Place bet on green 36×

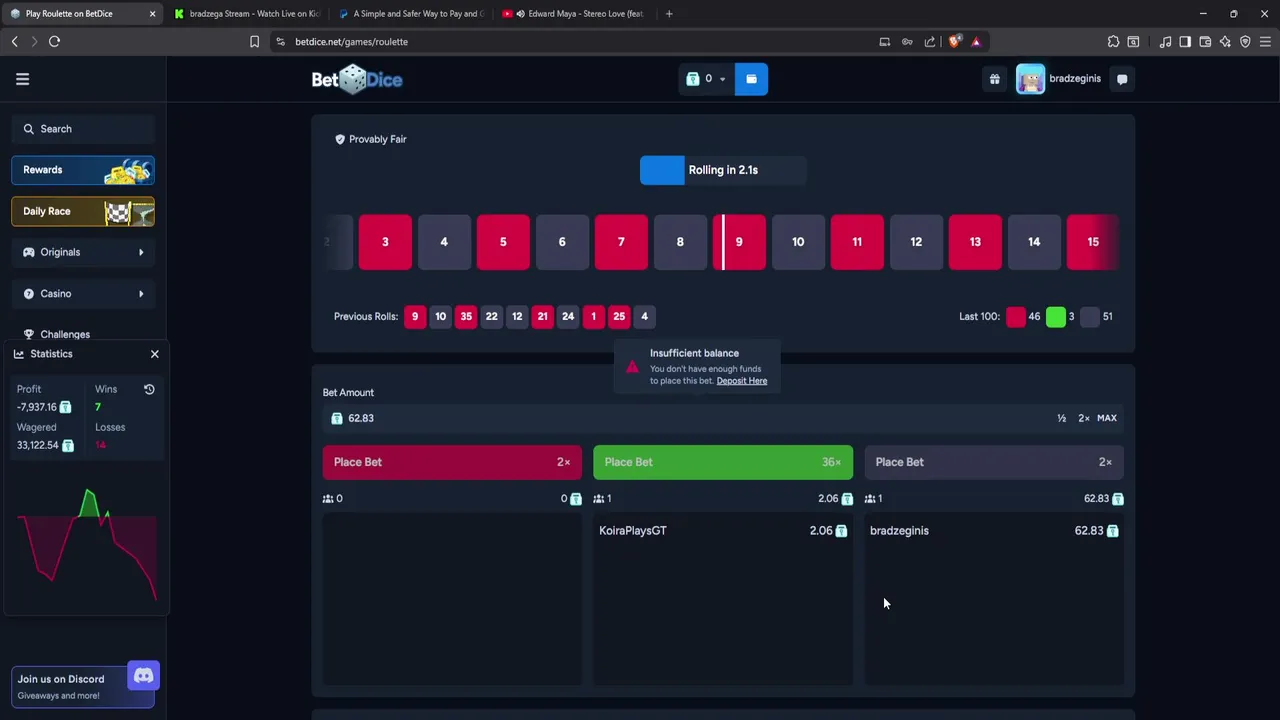coord(723,462)
